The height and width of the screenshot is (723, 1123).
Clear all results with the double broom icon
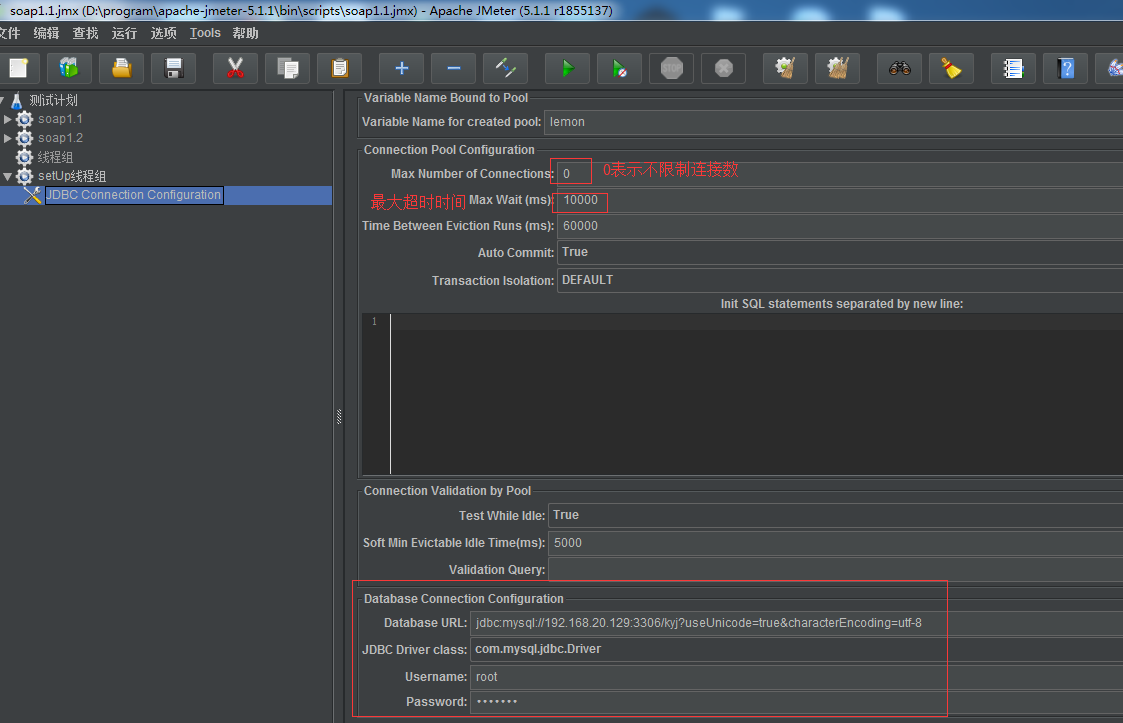pyautogui.click(x=837, y=68)
